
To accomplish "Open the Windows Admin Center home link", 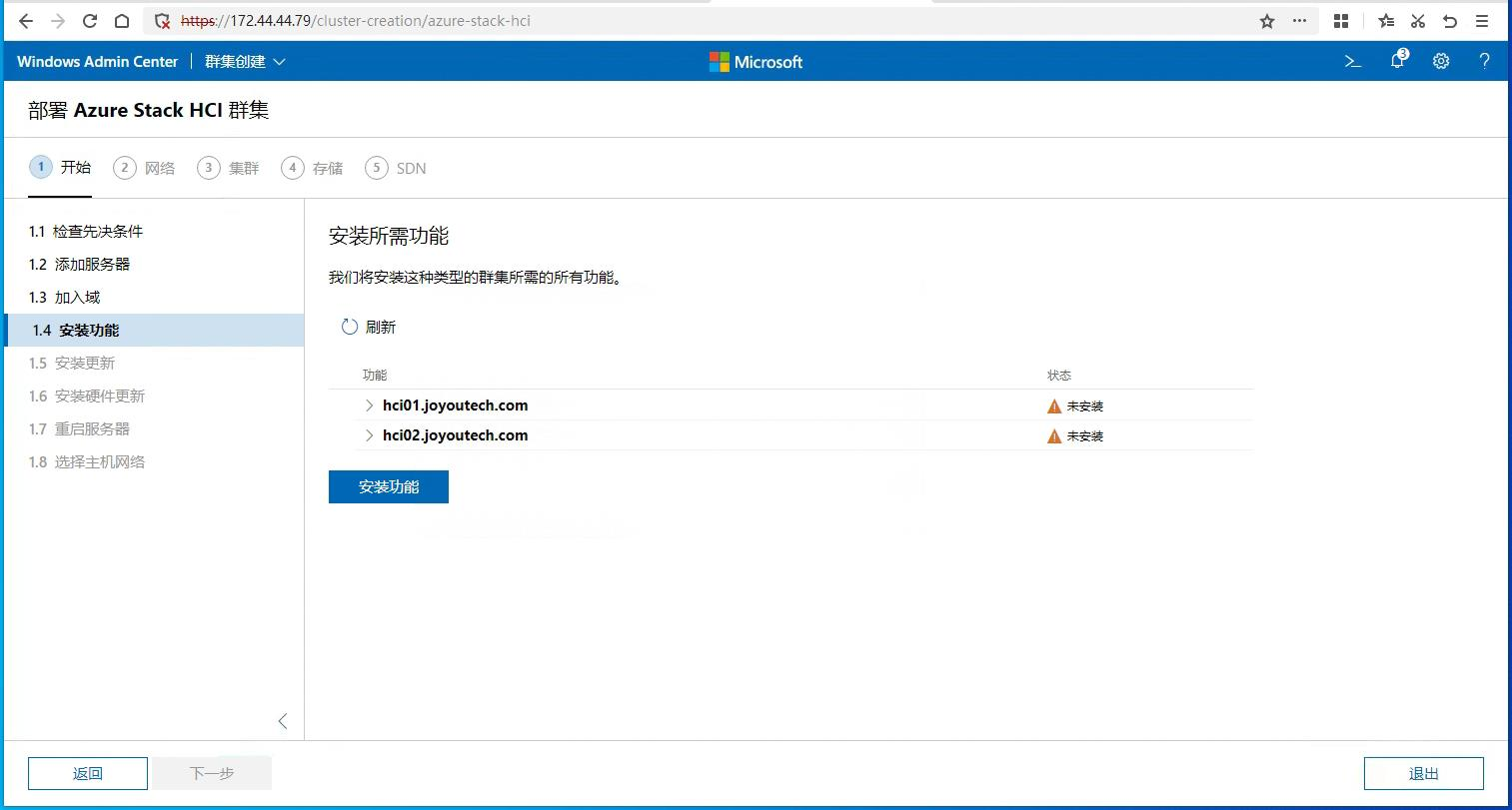I will coord(97,62).
